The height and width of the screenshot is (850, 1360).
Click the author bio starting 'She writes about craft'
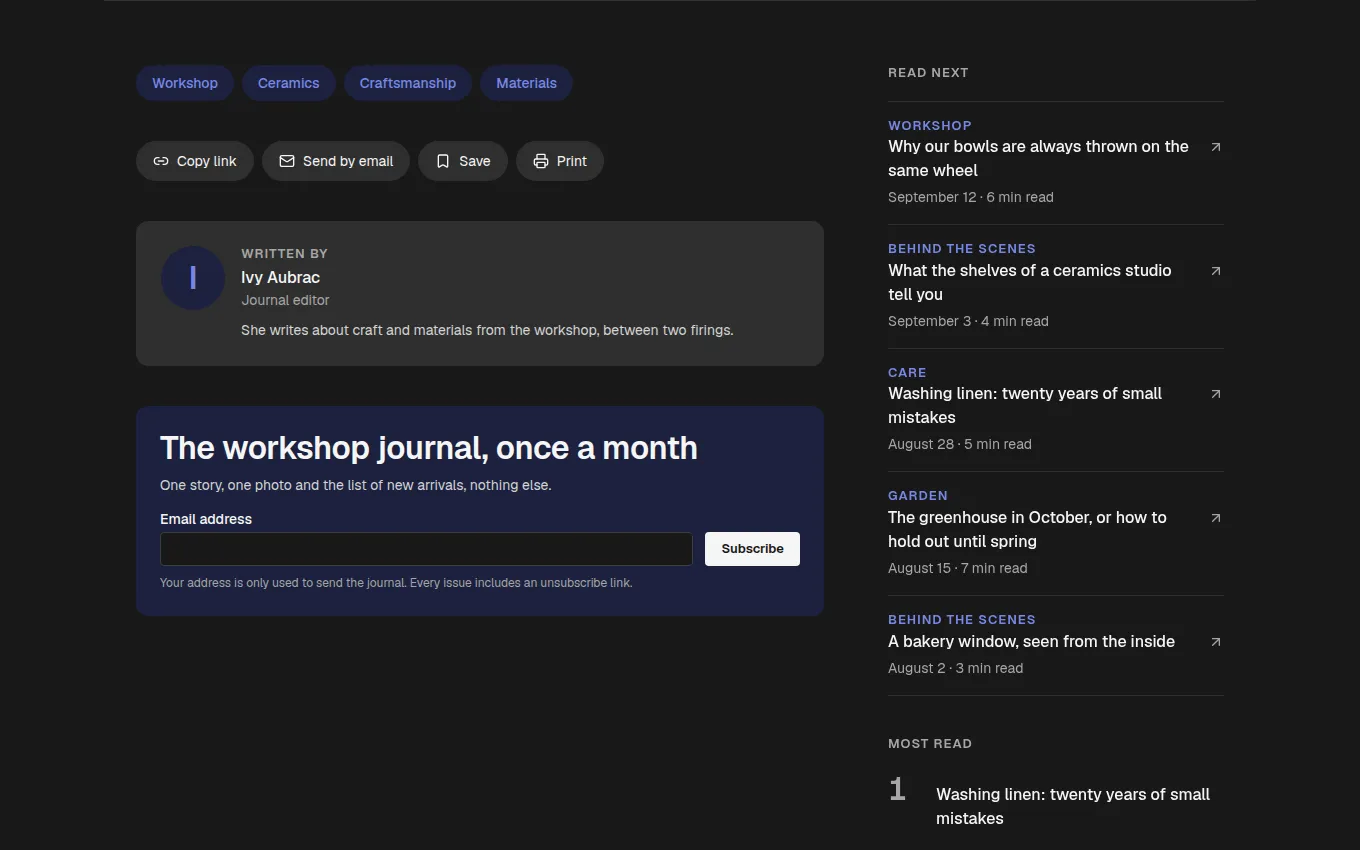point(487,330)
